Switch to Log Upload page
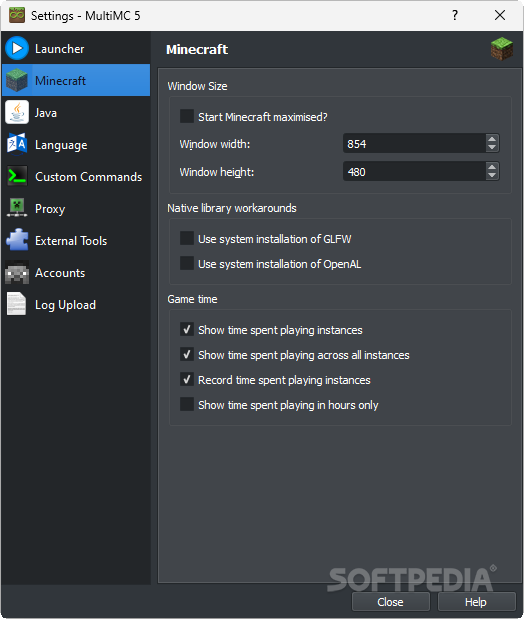 point(76,304)
